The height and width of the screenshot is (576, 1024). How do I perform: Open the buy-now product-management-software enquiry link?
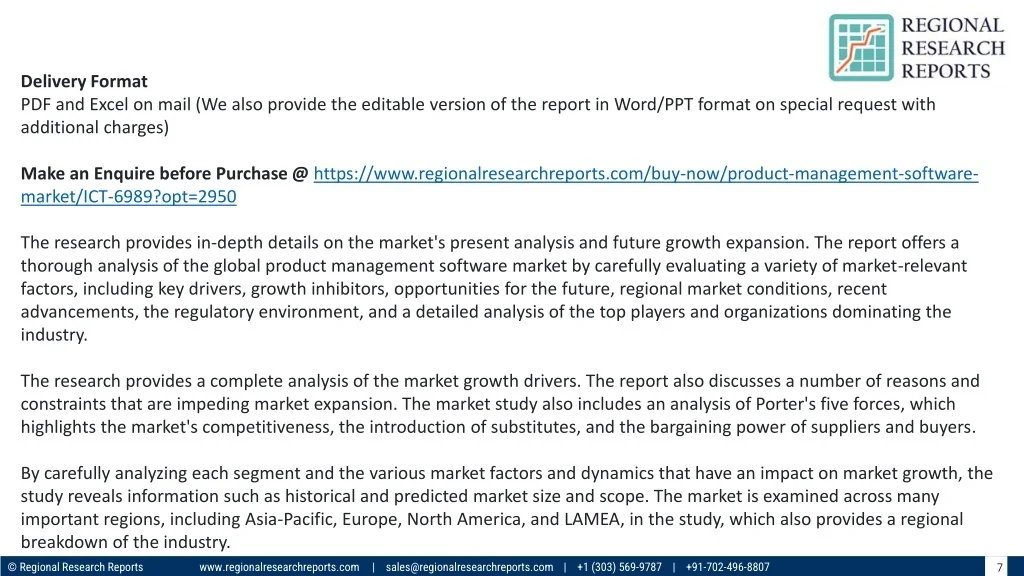coord(645,174)
